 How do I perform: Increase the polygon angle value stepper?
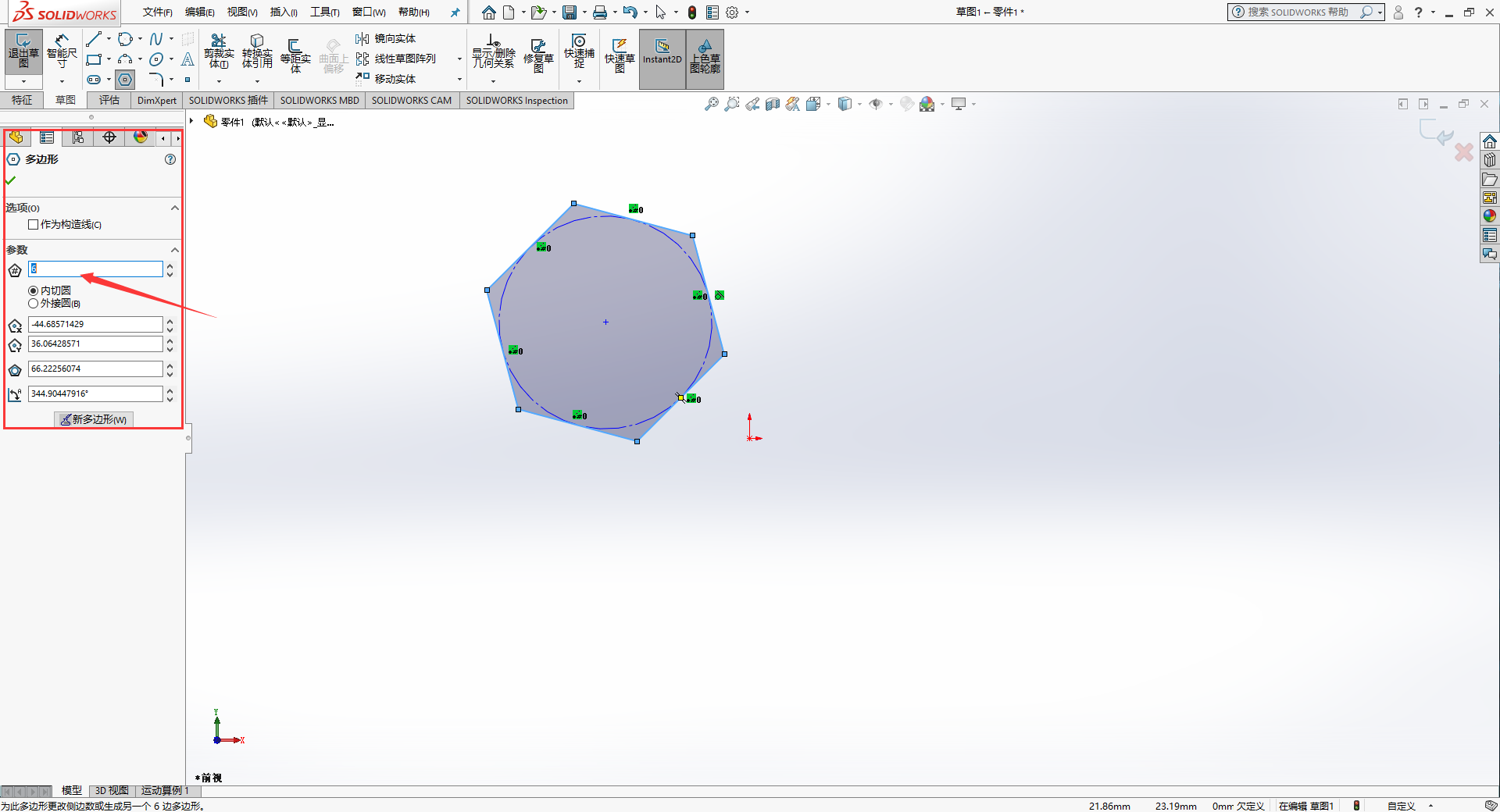coord(170,390)
